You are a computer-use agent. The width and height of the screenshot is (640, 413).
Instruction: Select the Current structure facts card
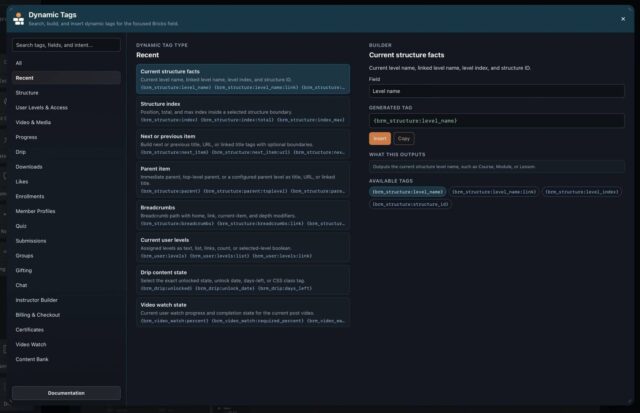243,79
